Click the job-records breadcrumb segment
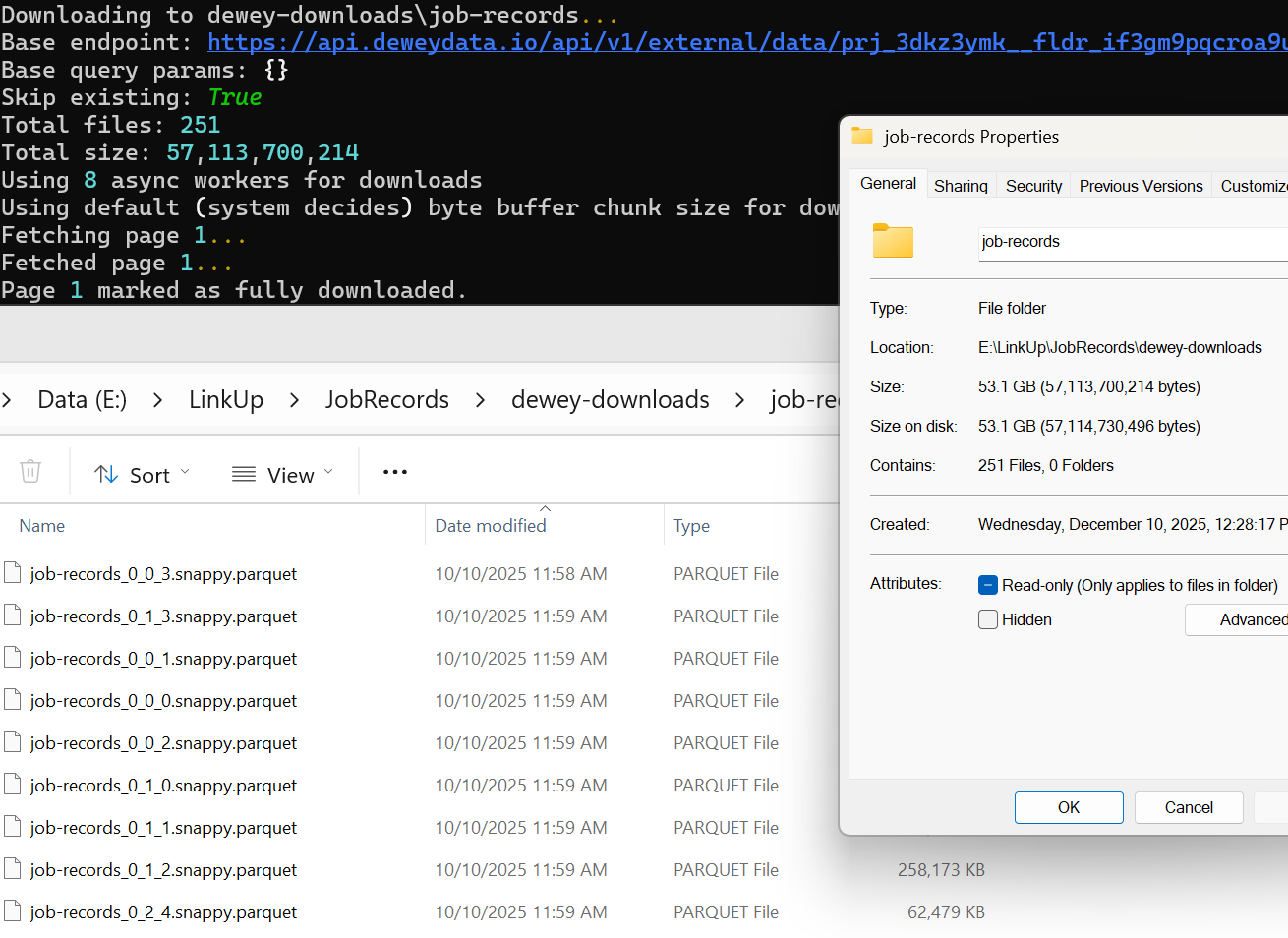 pos(804,400)
